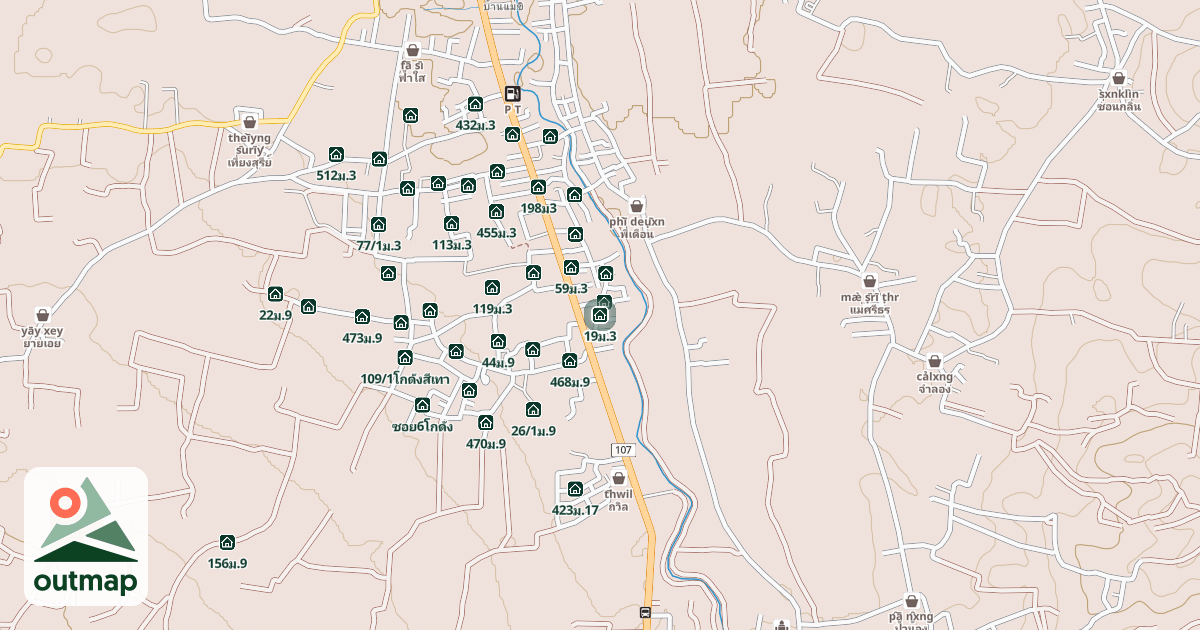The width and height of the screenshot is (1200, 630).
Task: Select the Thai label เที่ยงสุริย์
Action: point(249,161)
